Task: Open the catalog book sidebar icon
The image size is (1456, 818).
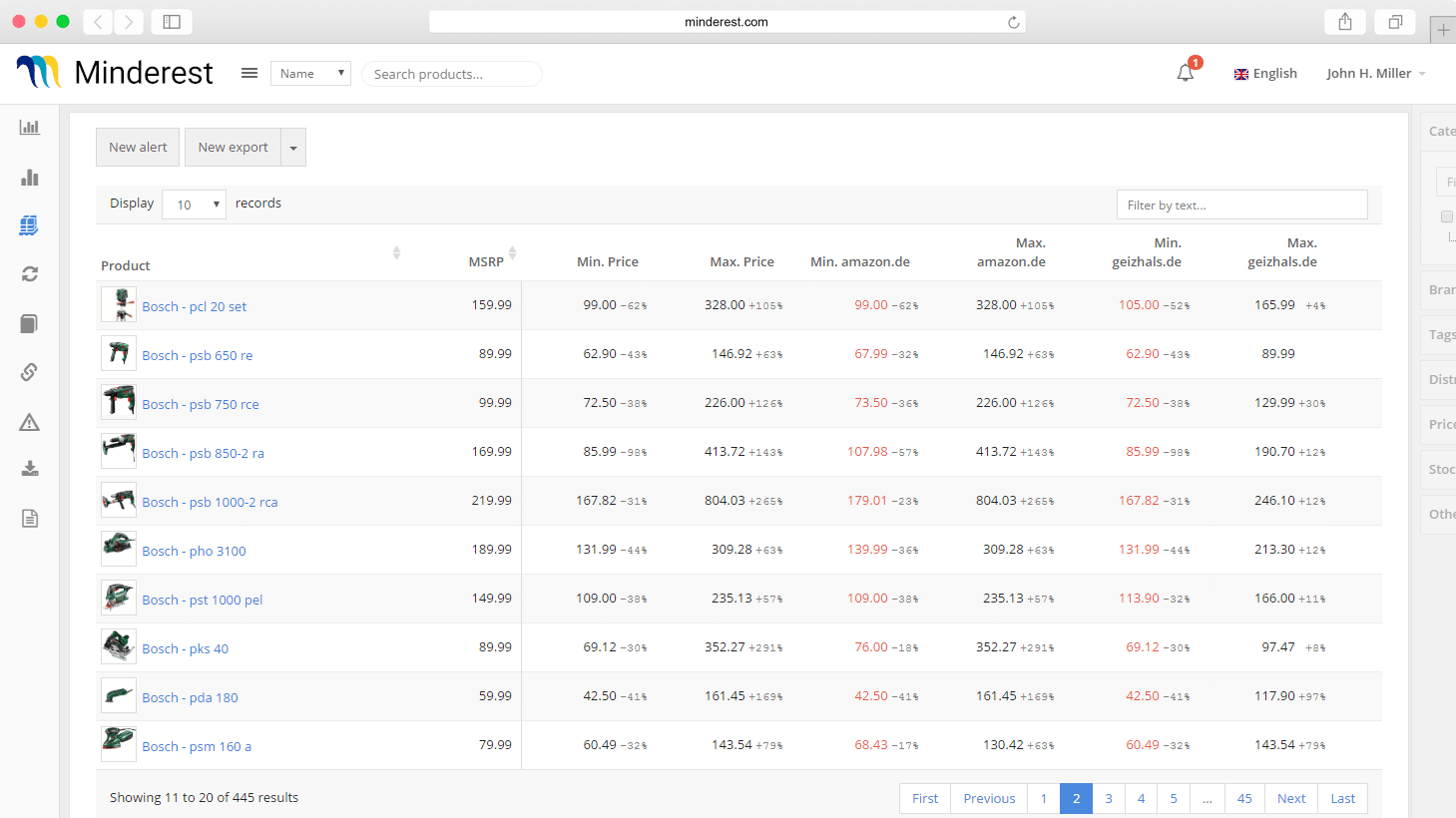Action: (x=29, y=323)
